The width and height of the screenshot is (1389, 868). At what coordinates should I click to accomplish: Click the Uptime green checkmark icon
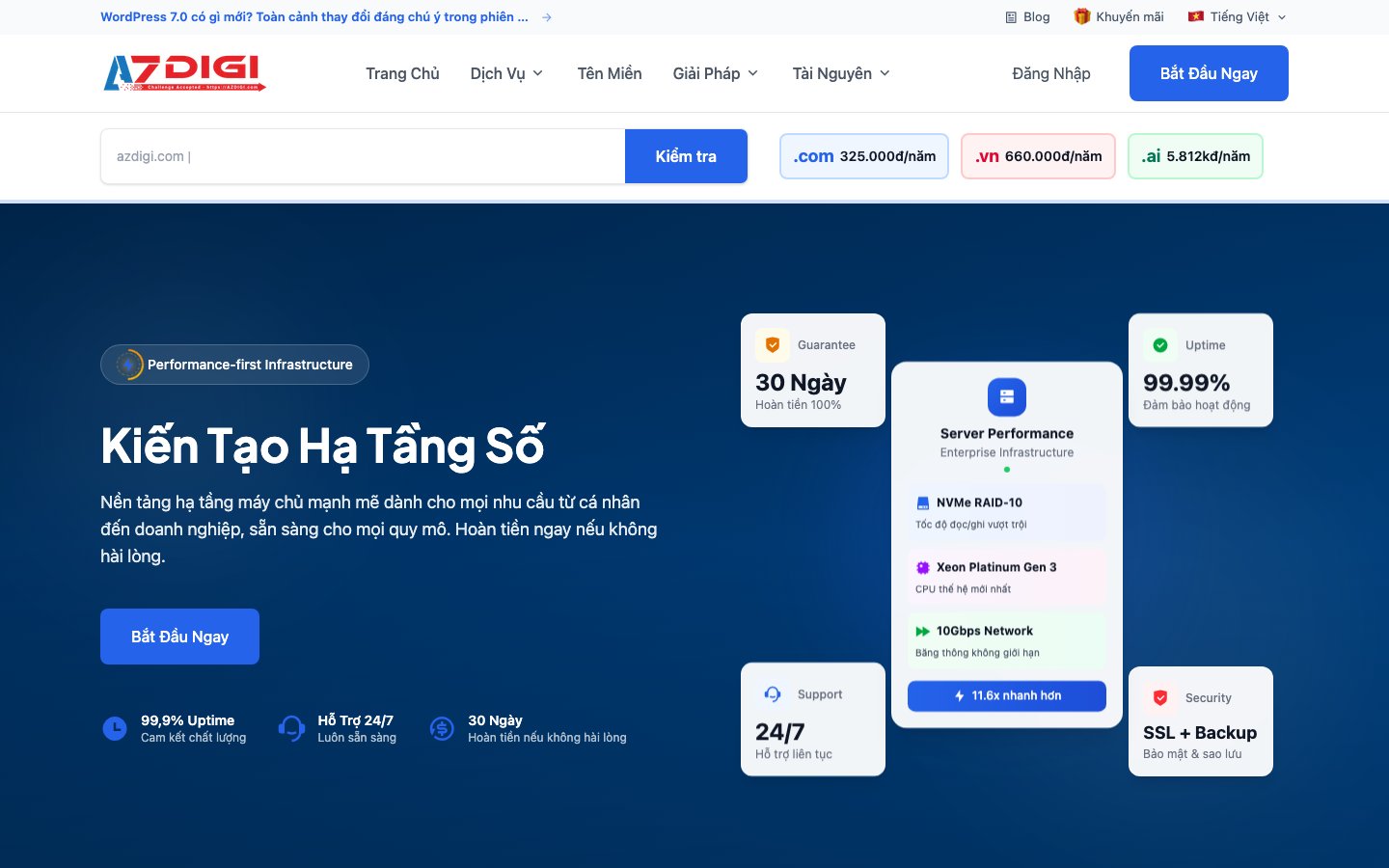(1160, 344)
